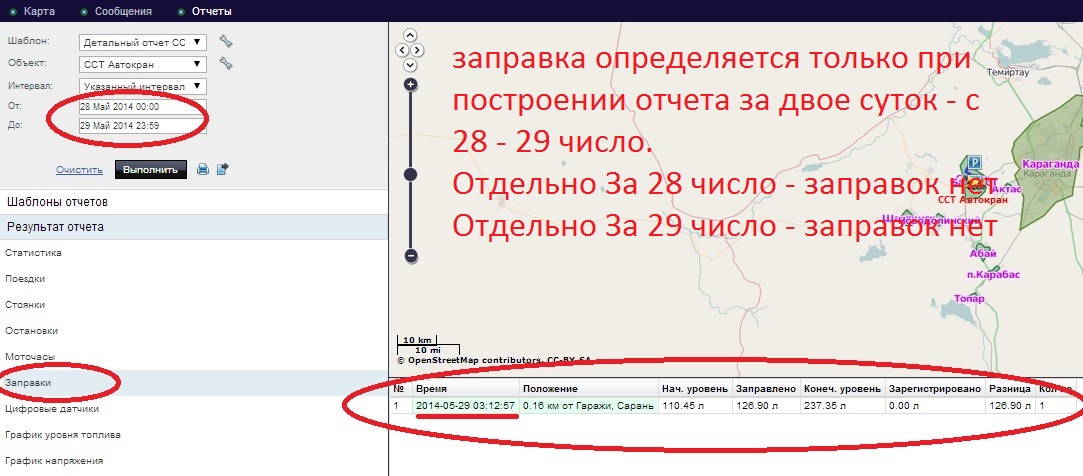Select Поездки in report results
Screen dimensions: 1083x476
(25, 279)
